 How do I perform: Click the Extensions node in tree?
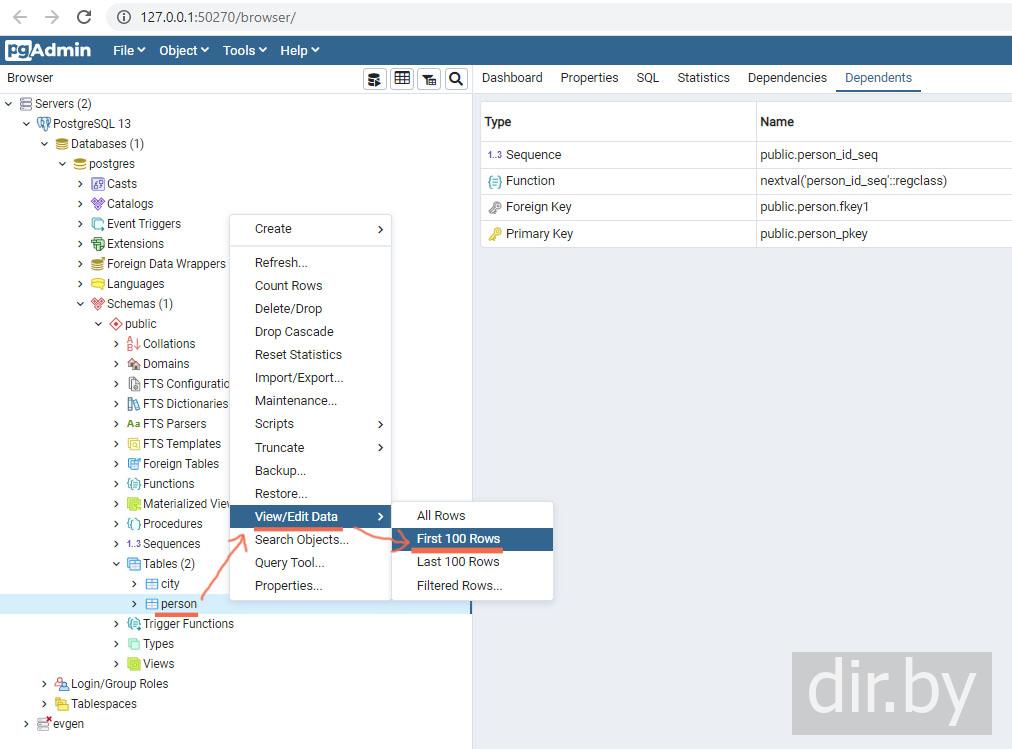pyautogui.click(x=135, y=244)
